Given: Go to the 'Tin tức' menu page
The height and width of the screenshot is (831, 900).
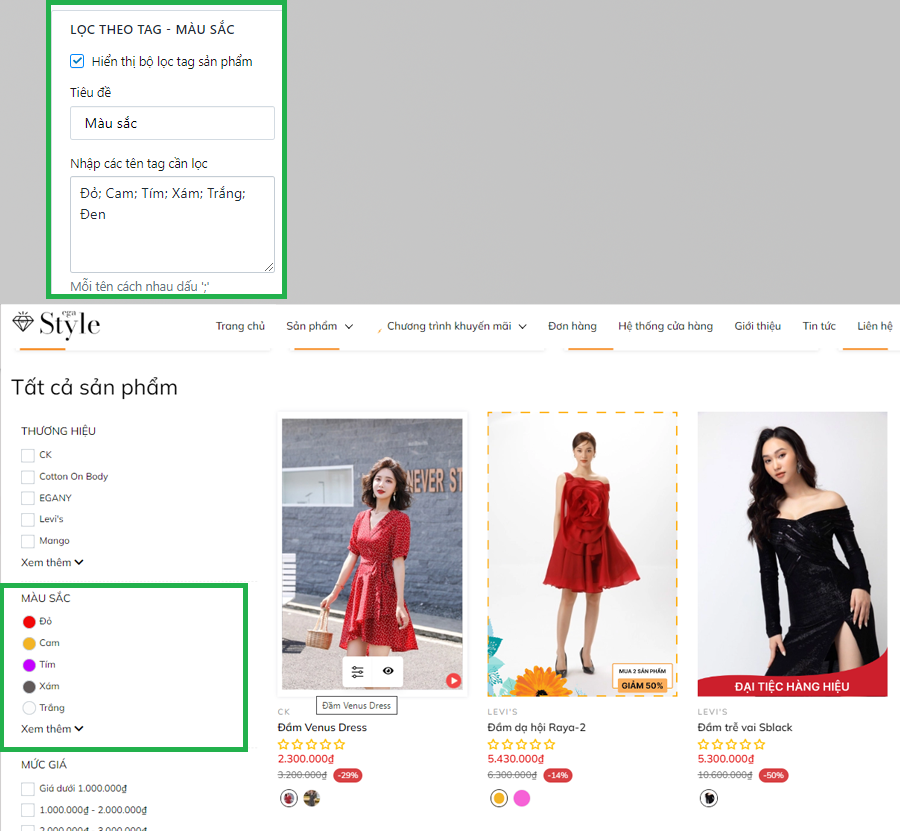Looking at the screenshot, I should 819,326.
